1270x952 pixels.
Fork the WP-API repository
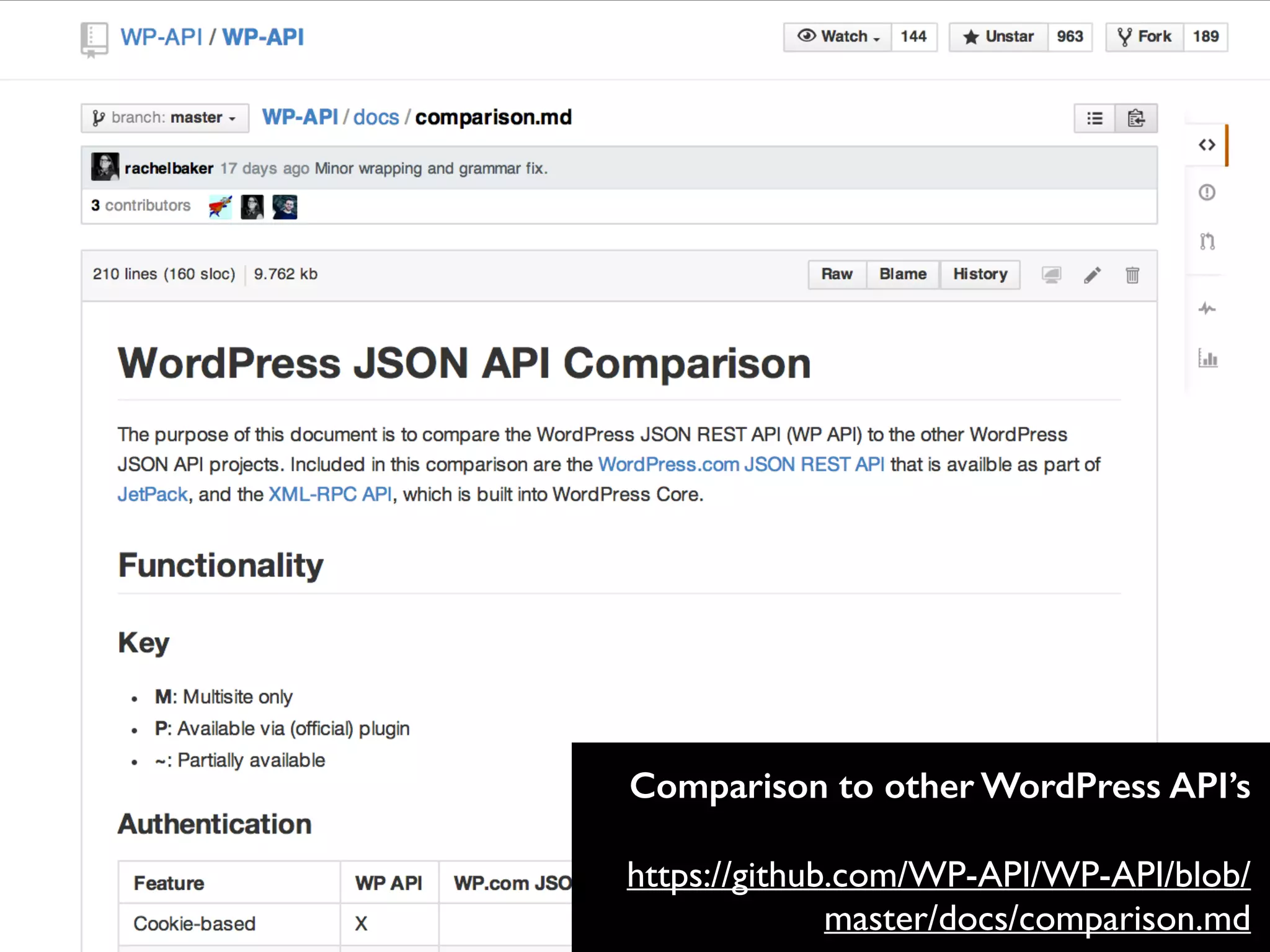pos(1145,37)
